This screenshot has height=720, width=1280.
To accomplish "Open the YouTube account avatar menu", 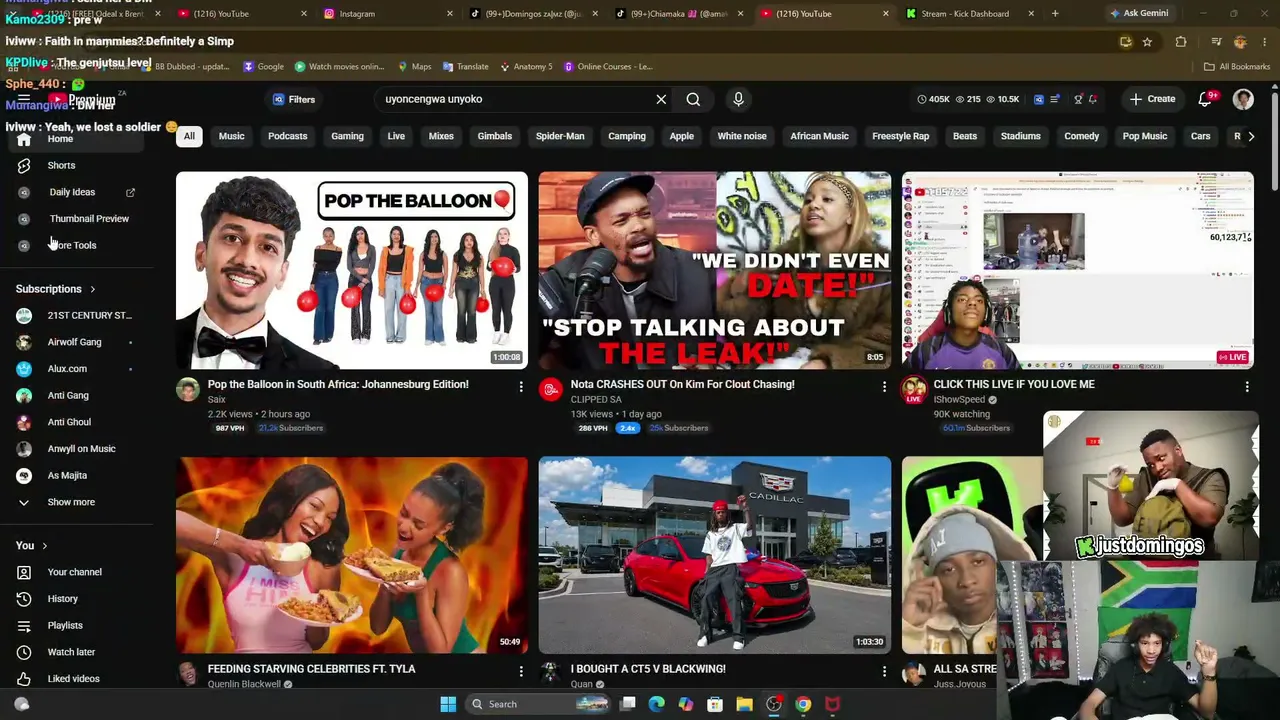I will pos(1243,99).
